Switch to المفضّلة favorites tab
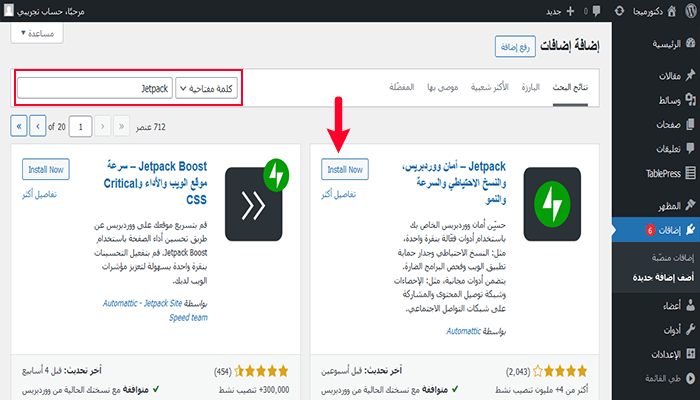 tap(402, 87)
